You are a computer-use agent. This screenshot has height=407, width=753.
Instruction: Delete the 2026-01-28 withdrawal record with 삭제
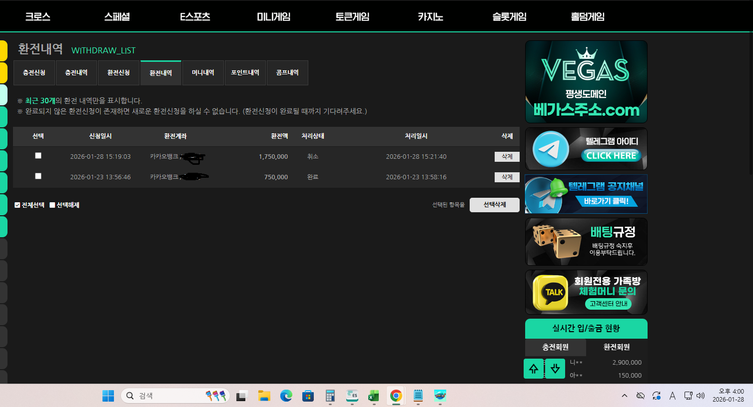[507, 156]
